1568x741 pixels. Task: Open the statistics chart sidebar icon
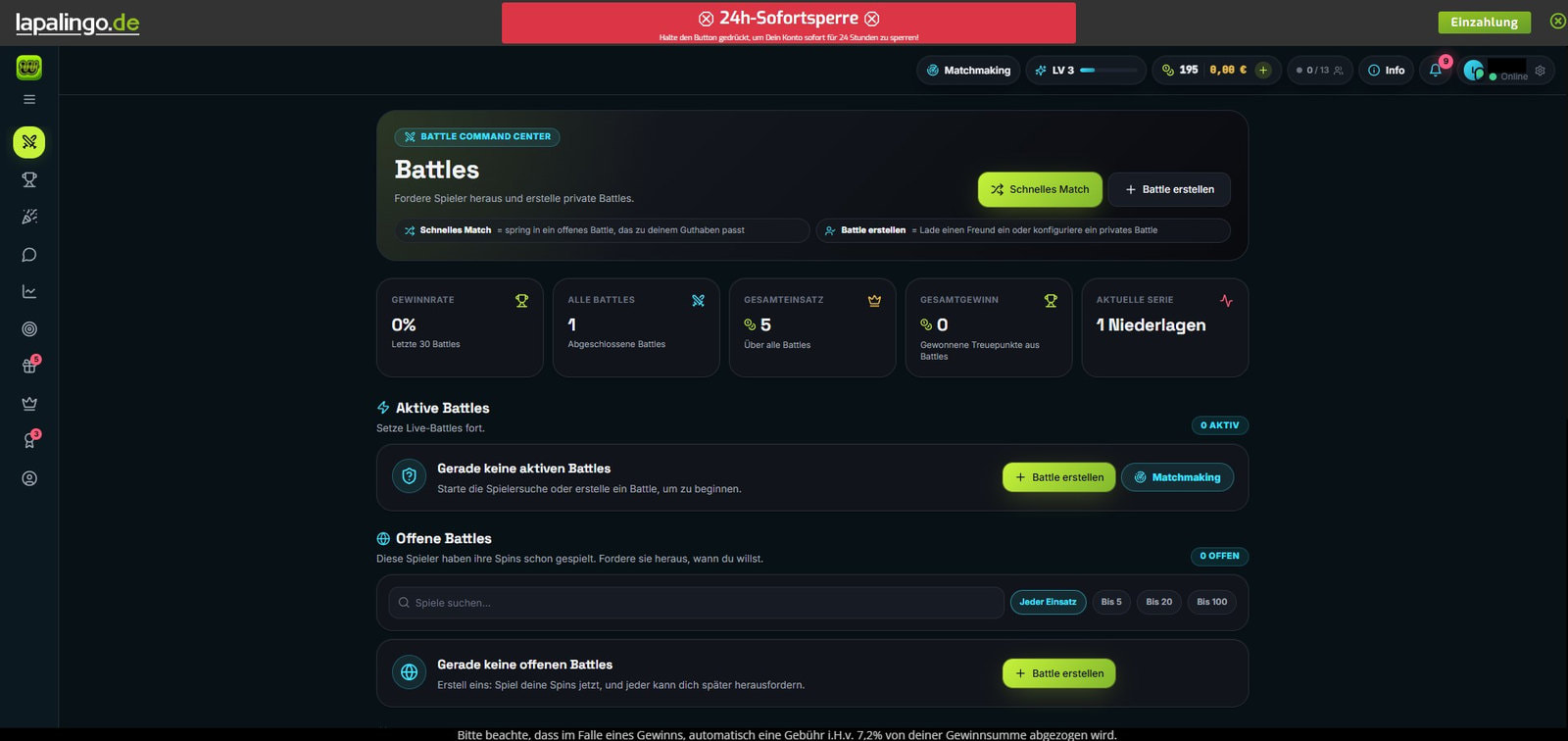point(29,291)
